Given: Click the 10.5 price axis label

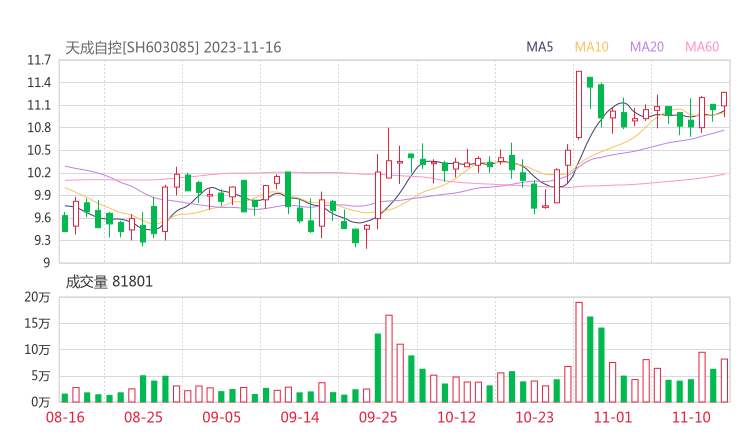Looking at the screenshot, I should click(39, 151).
